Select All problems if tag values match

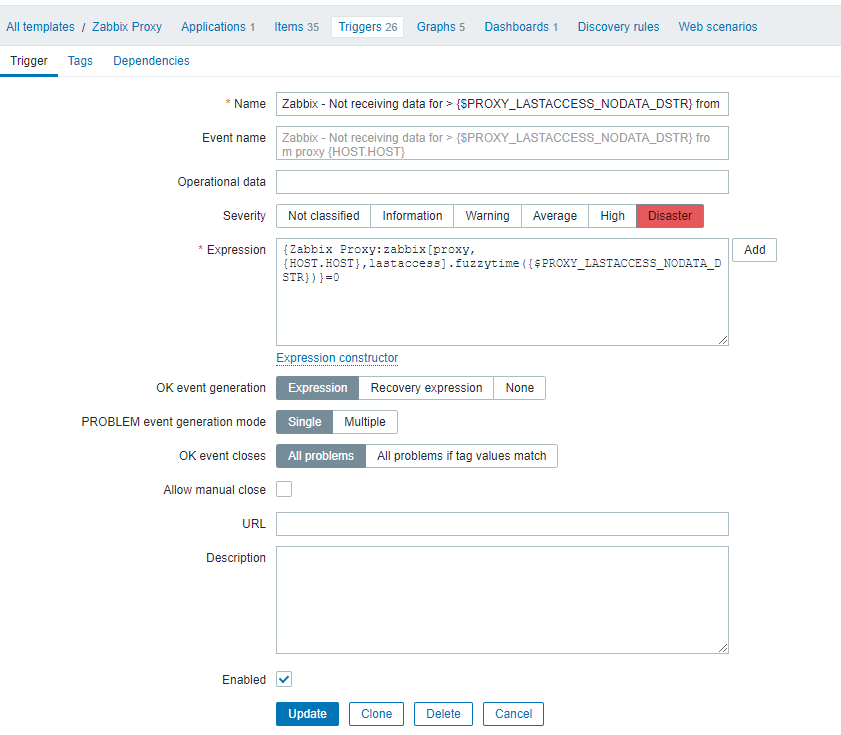(461, 456)
